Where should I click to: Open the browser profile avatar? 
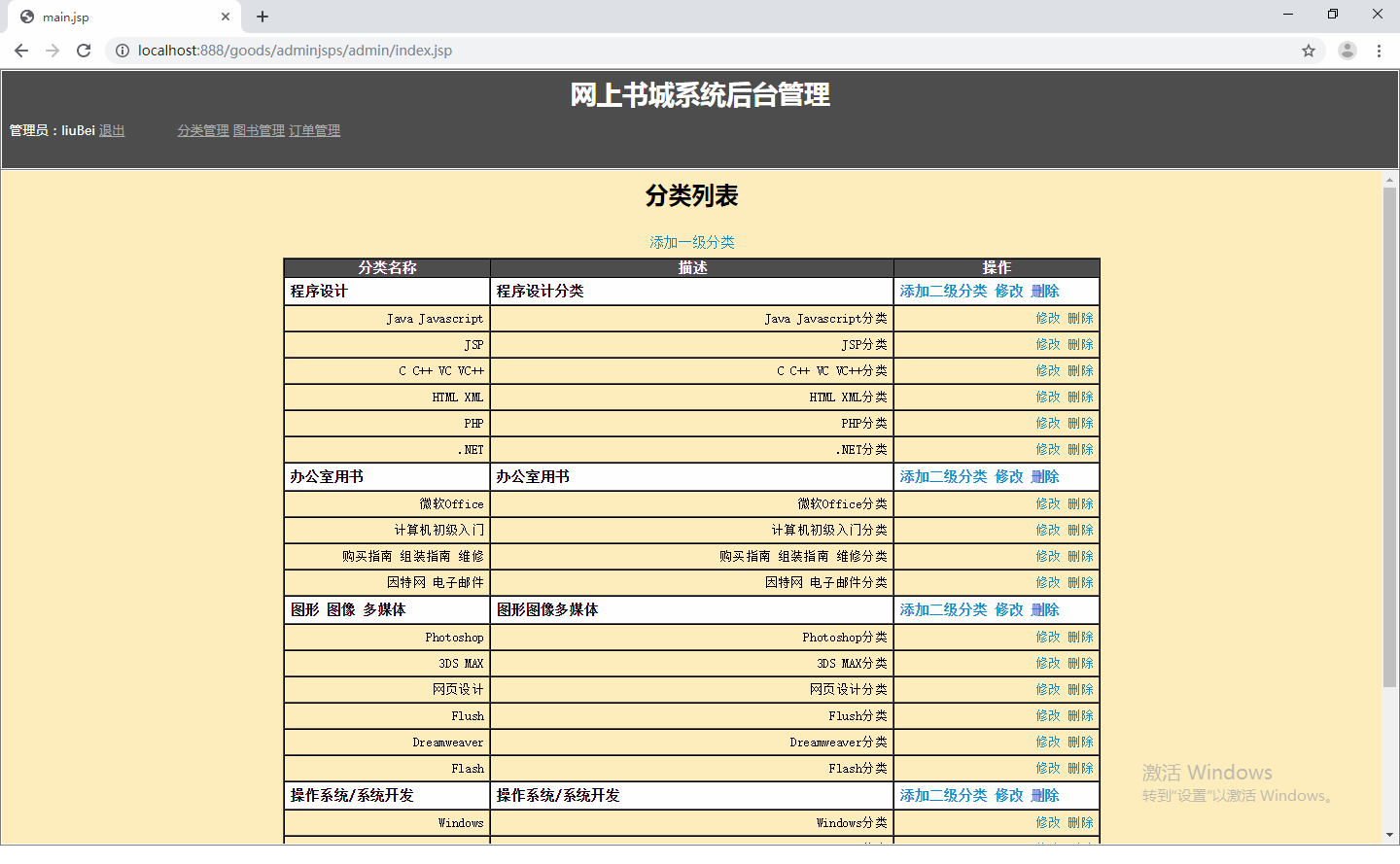[x=1347, y=51]
